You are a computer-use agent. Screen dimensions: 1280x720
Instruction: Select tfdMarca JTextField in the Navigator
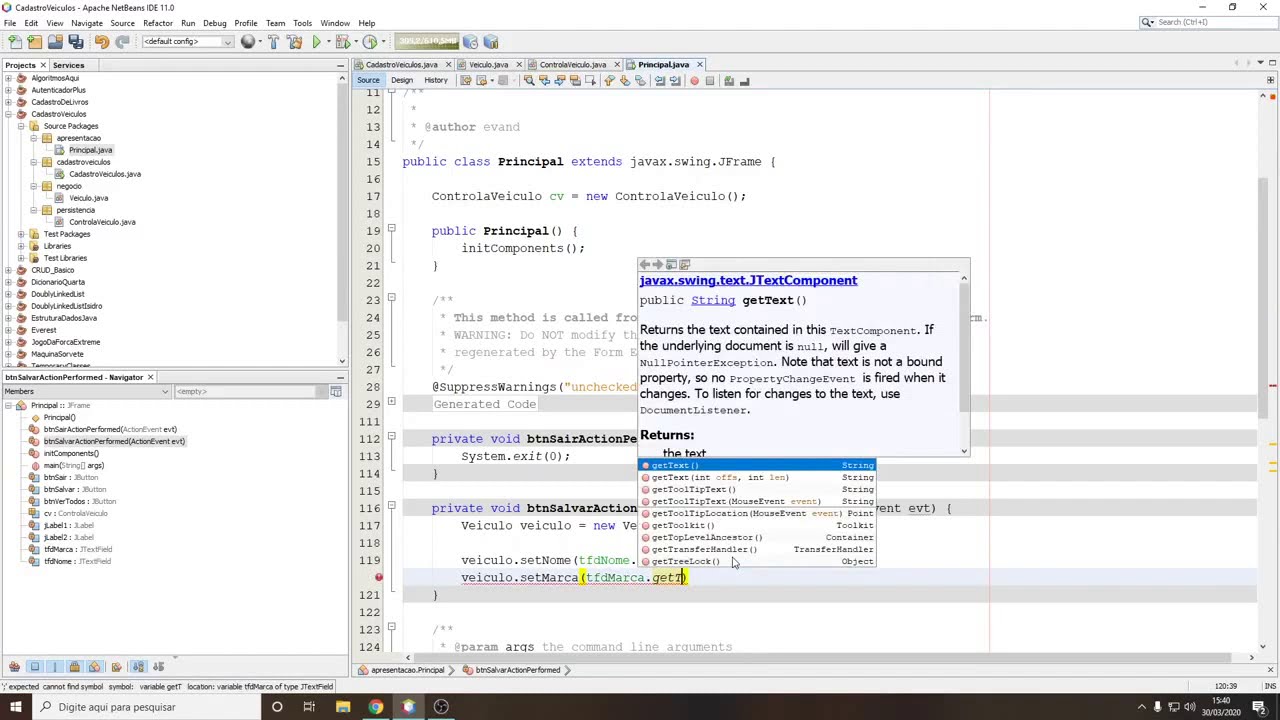click(78, 549)
